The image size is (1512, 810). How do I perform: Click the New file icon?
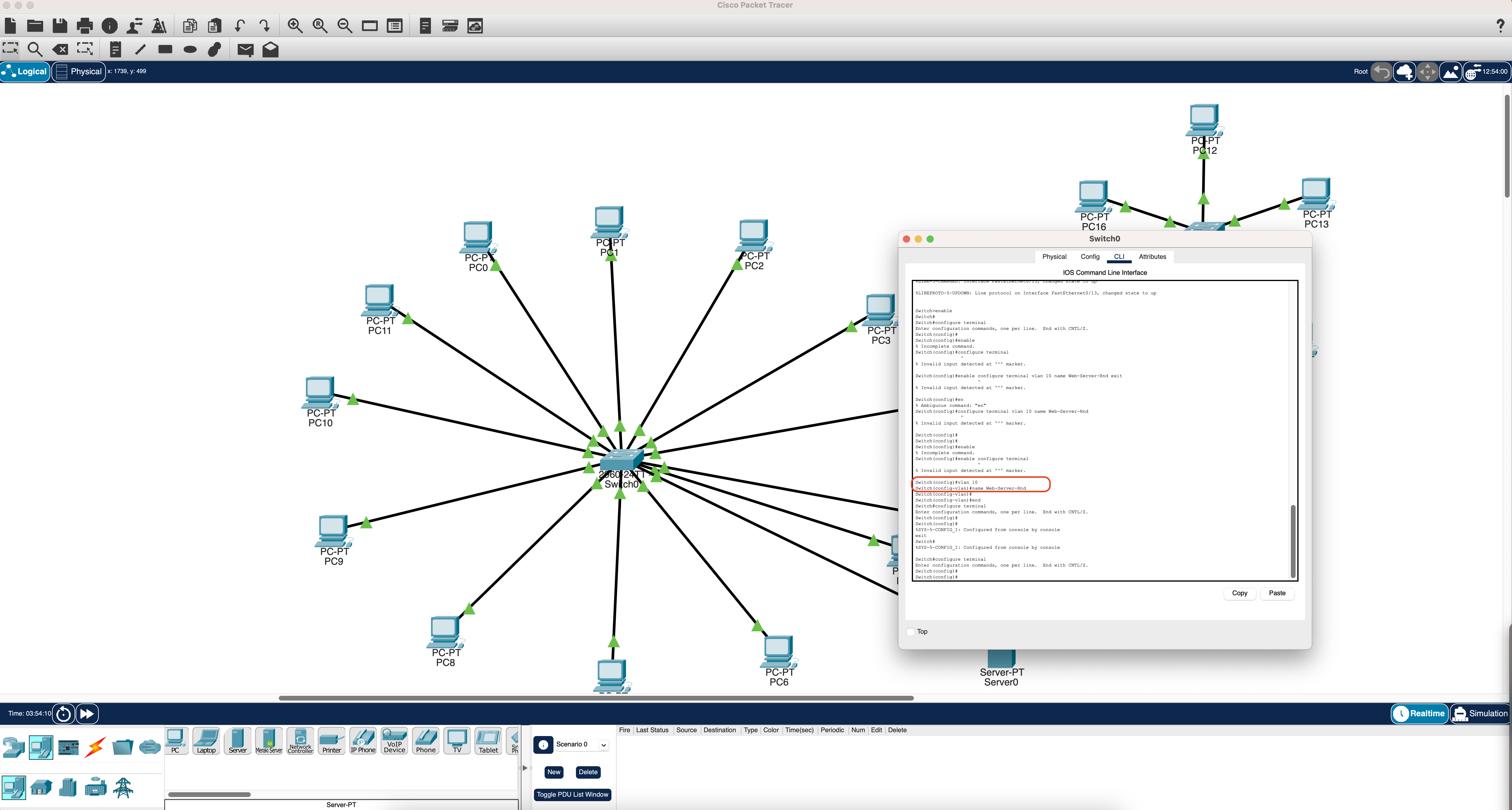coord(10,26)
